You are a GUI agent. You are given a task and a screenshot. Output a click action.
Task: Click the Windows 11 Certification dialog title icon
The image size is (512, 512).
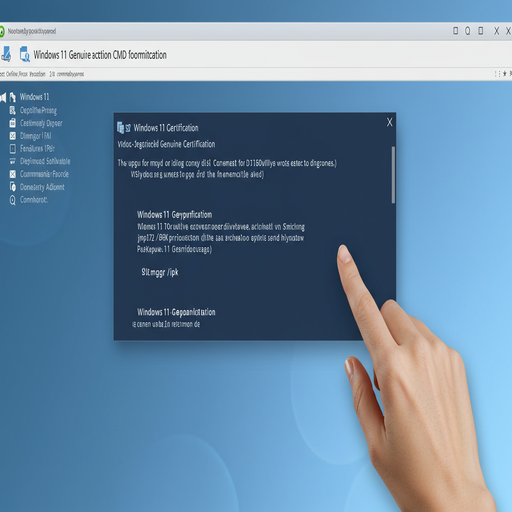(123, 128)
